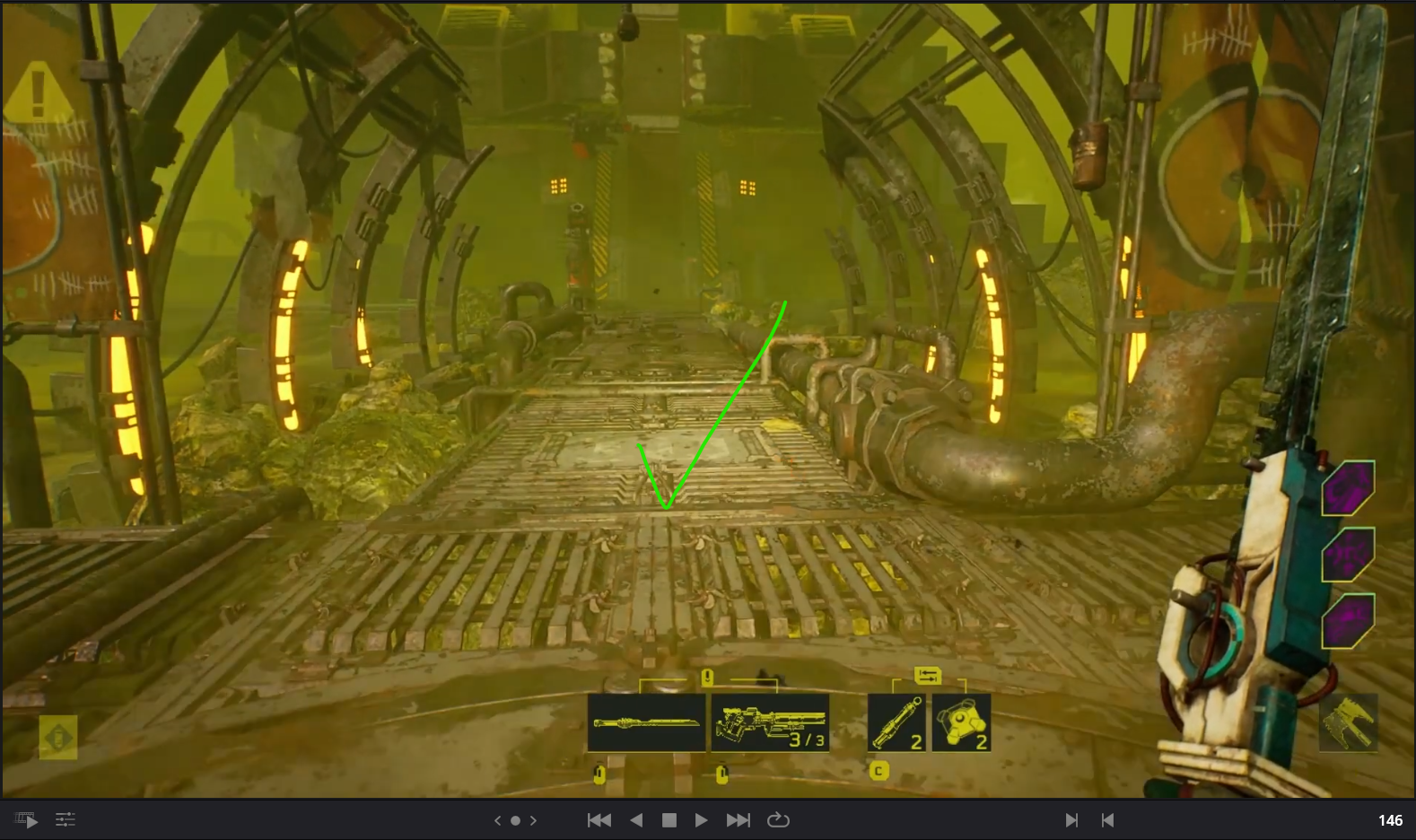Viewport: 1416px width, 840px height.
Task: Click the keyframe dot between arrows
Action: click(x=515, y=820)
